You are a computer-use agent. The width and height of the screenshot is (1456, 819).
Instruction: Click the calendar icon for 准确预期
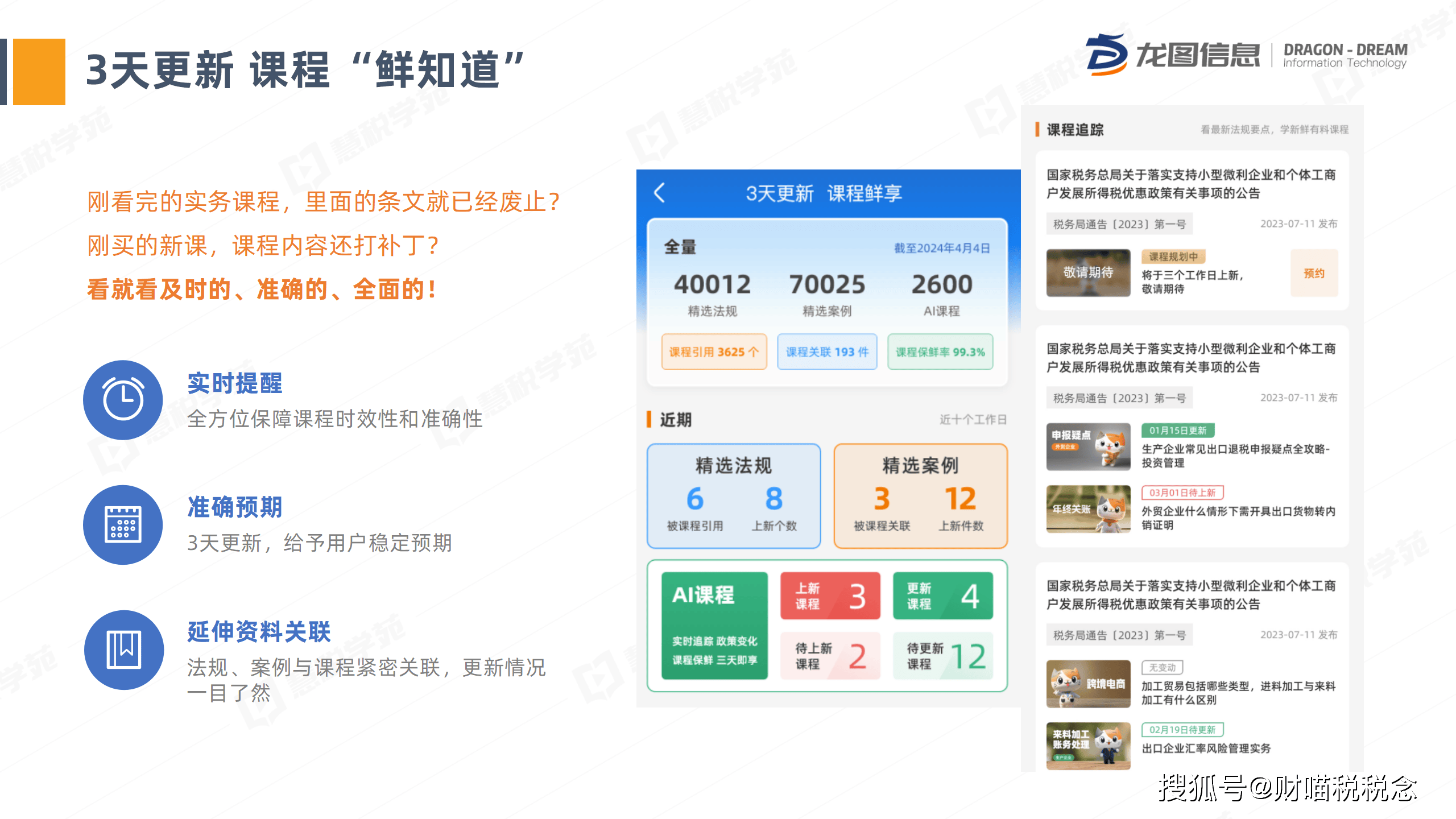click(x=123, y=524)
